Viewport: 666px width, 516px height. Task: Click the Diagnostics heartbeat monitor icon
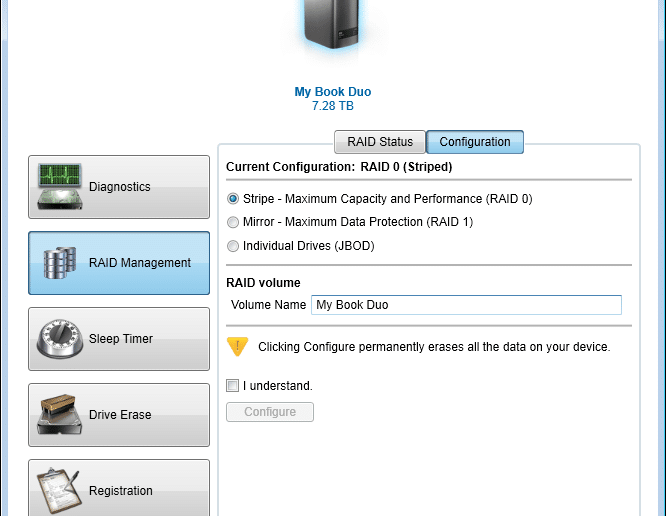59,186
